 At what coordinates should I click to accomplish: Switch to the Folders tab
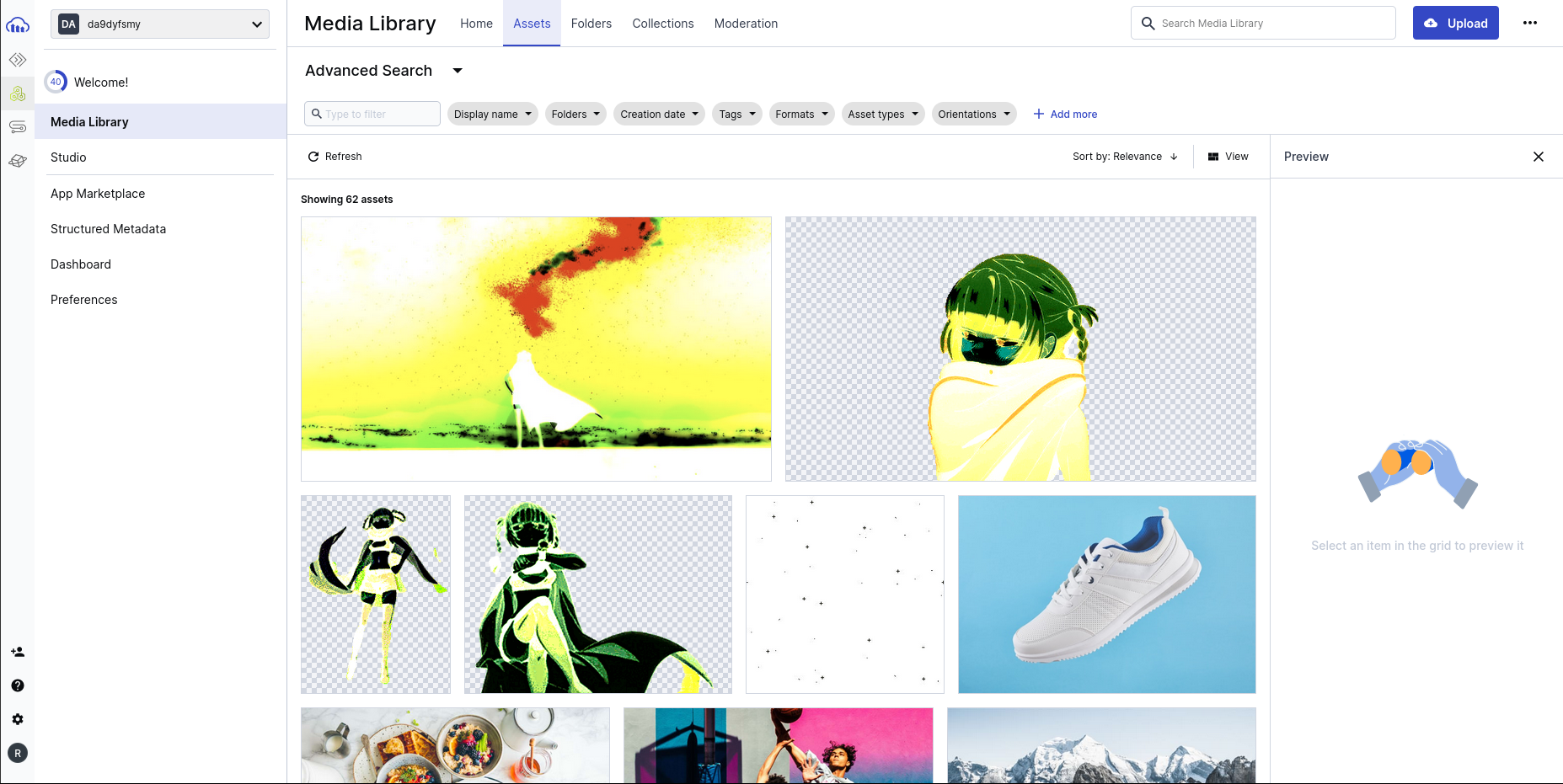point(591,24)
